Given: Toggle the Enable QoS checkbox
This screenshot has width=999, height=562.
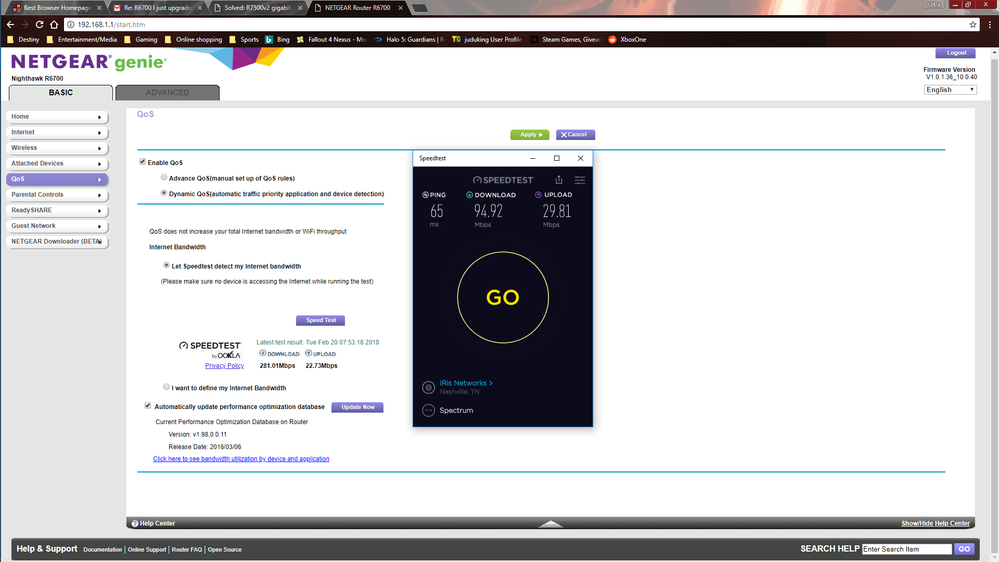Looking at the screenshot, I should [143, 162].
